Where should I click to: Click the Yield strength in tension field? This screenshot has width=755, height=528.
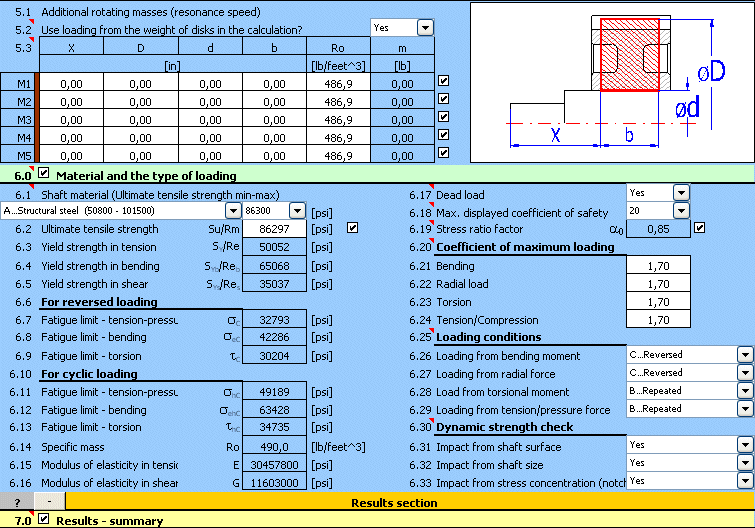click(274, 247)
